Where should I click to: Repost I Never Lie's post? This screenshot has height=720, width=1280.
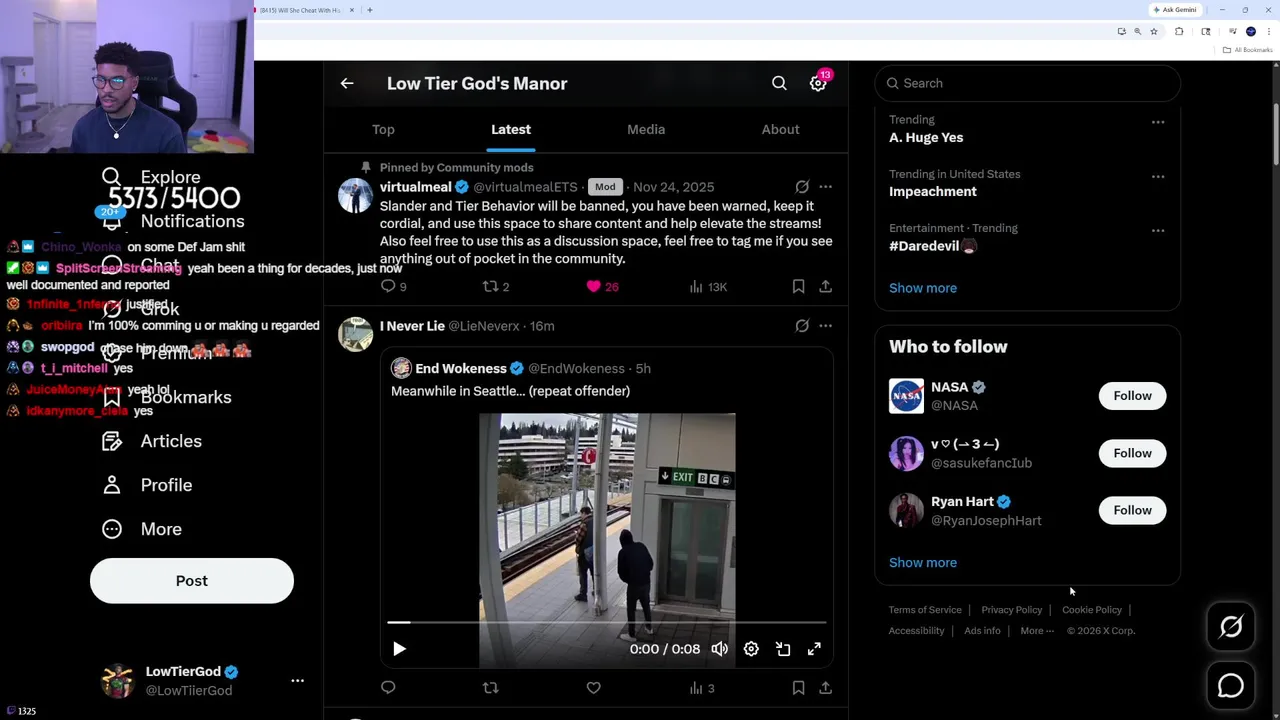tap(490, 688)
